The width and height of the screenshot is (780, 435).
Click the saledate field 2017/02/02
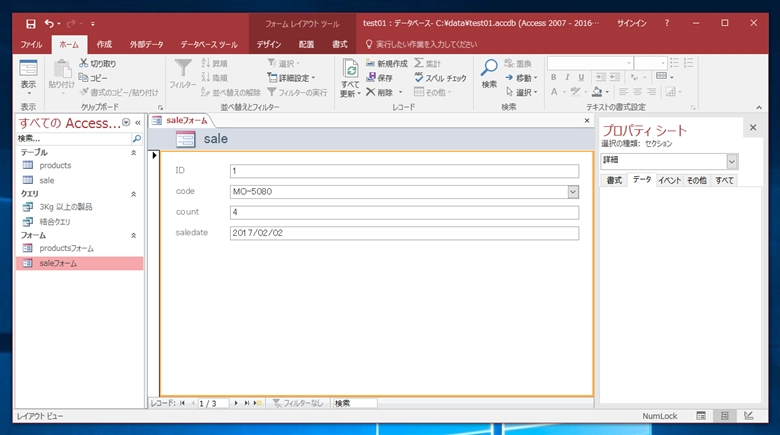404,233
